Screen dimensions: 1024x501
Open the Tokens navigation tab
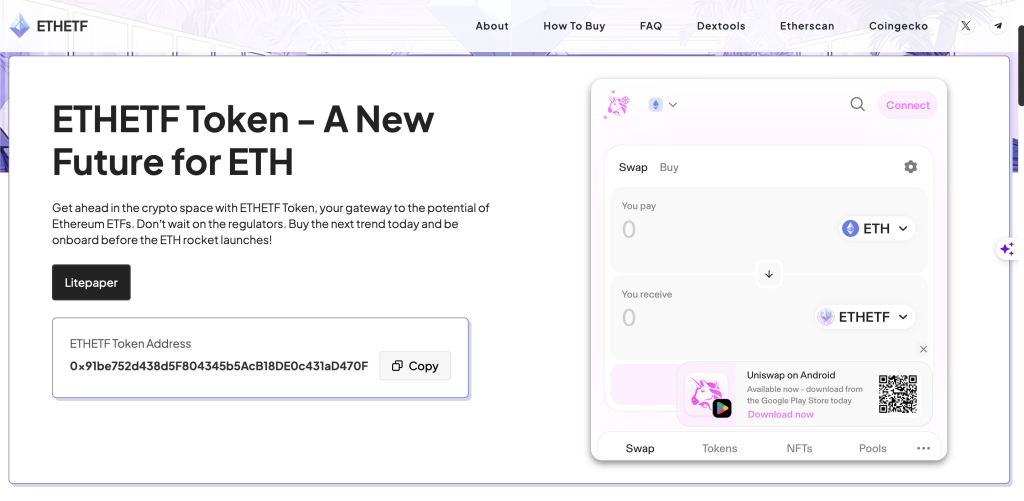(720, 448)
